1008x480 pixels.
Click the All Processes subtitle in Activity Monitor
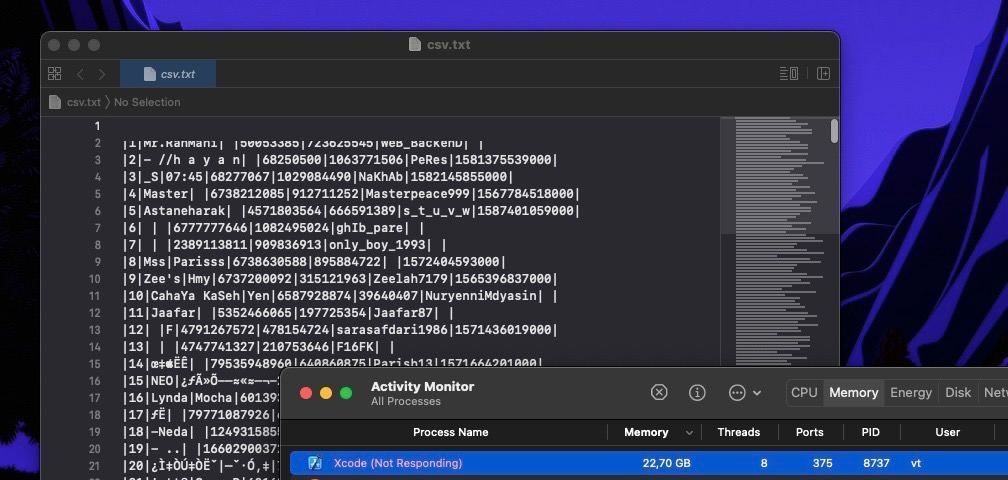pyautogui.click(x=406, y=402)
